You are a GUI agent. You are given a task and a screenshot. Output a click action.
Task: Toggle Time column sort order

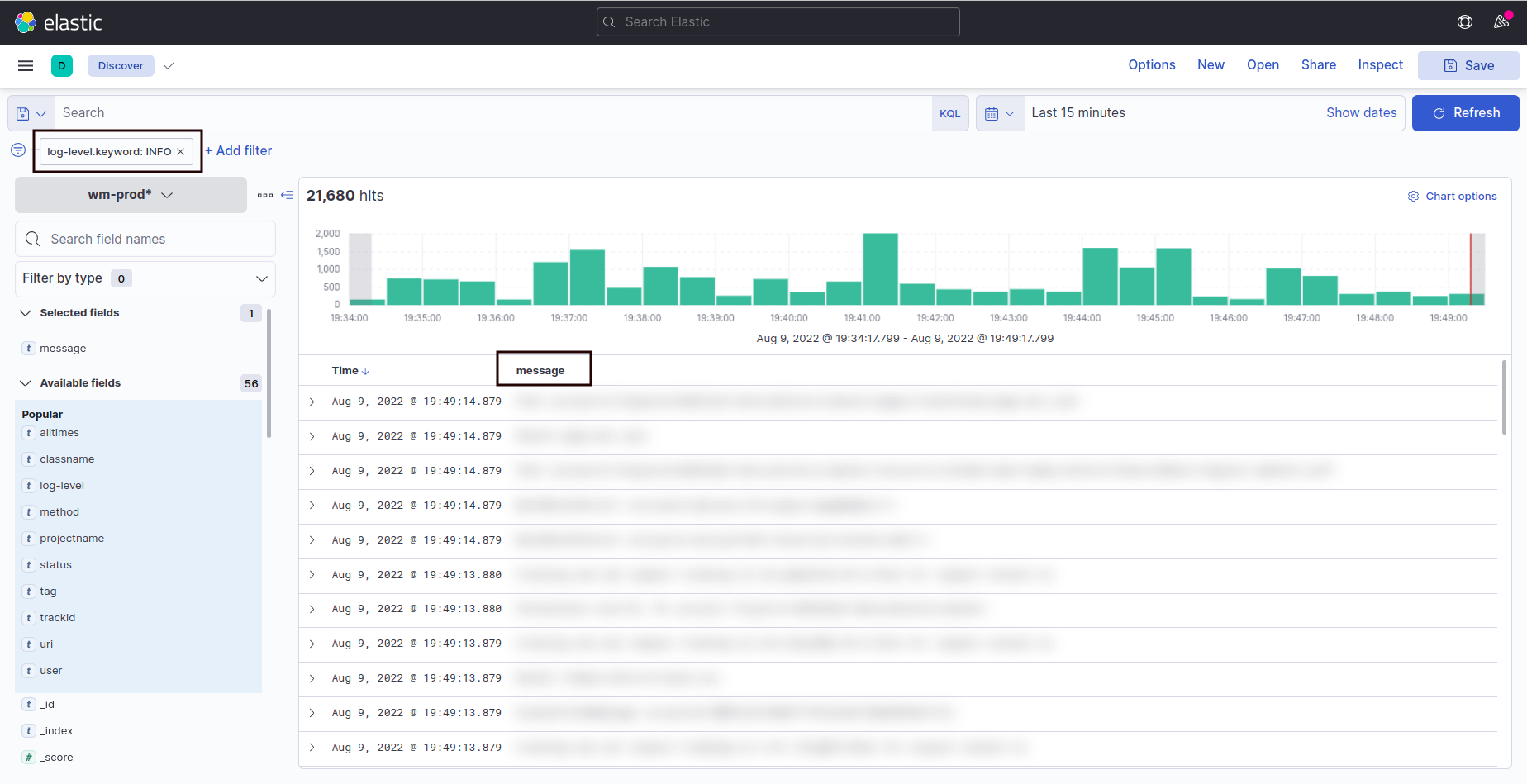(x=365, y=371)
